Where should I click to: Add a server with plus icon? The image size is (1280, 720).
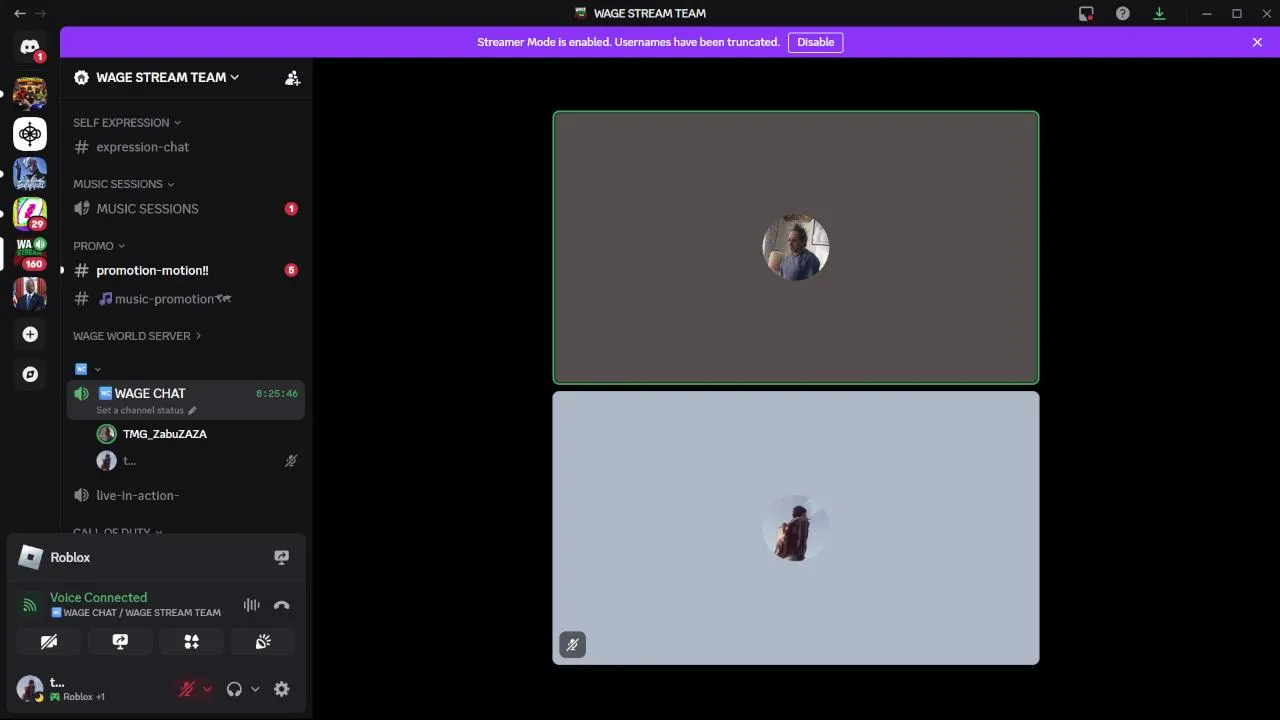point(30,334)
